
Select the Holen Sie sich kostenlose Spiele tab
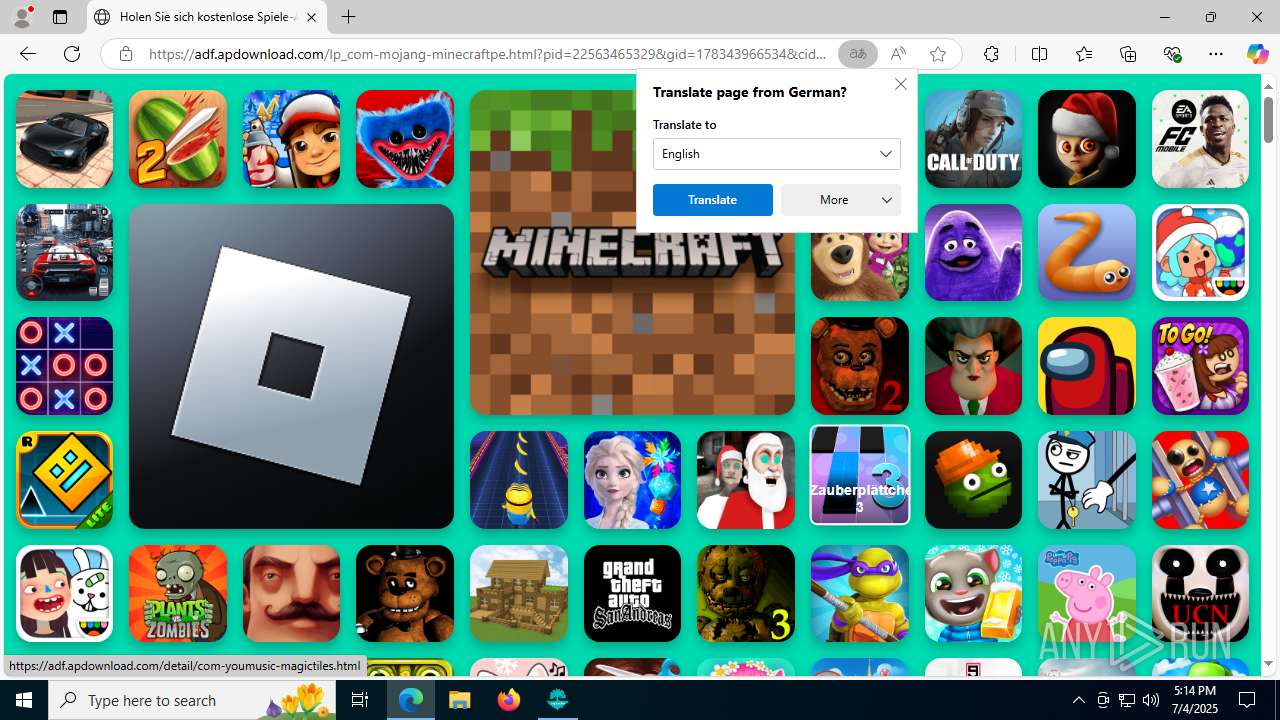click(x=207, y=17)
